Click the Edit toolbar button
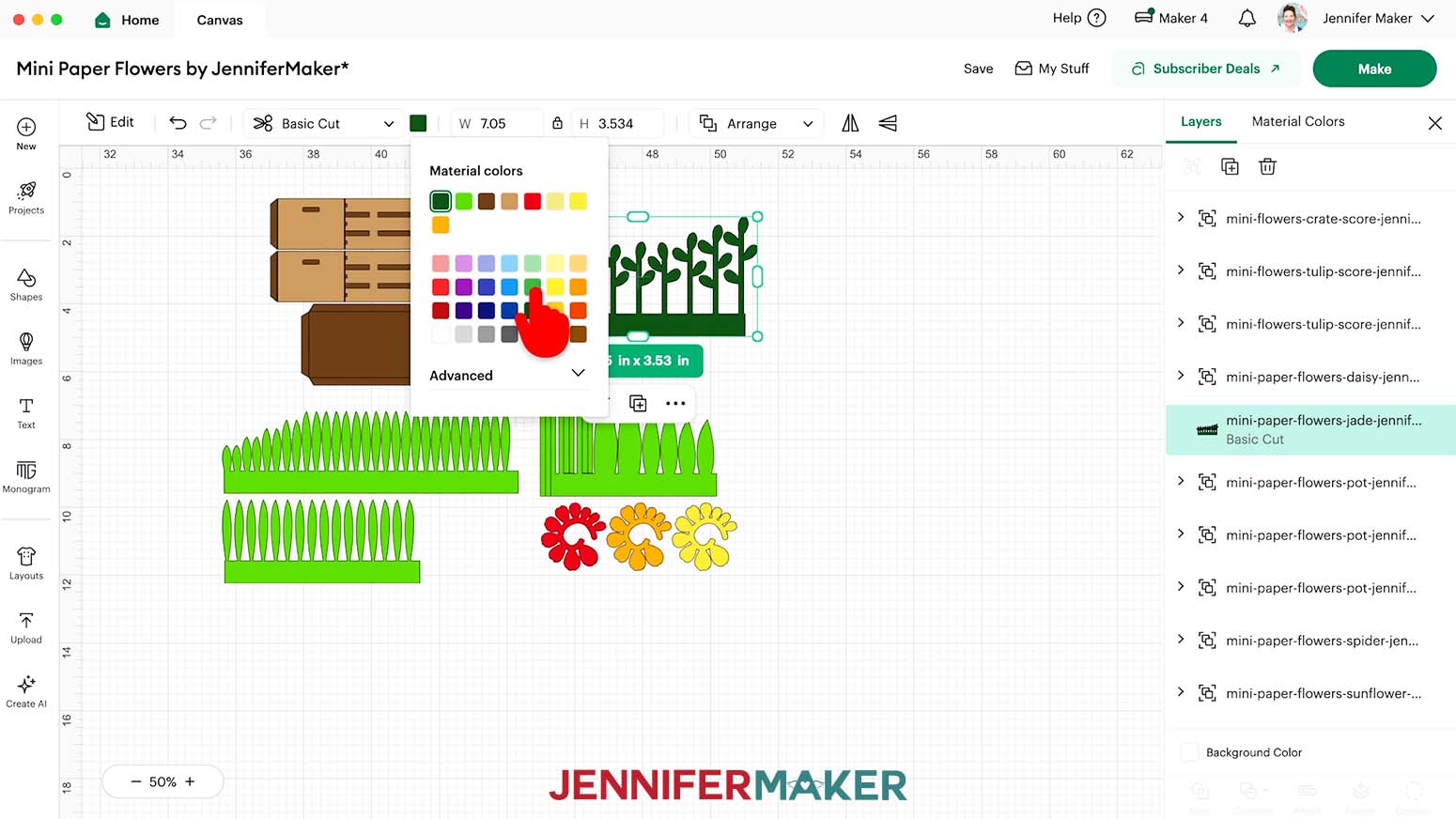 click(x=110, y=122)
